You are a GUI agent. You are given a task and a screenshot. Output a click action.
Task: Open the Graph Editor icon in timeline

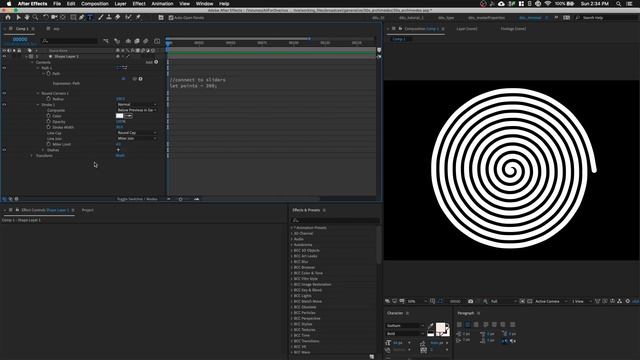click(x=157, y=41)
